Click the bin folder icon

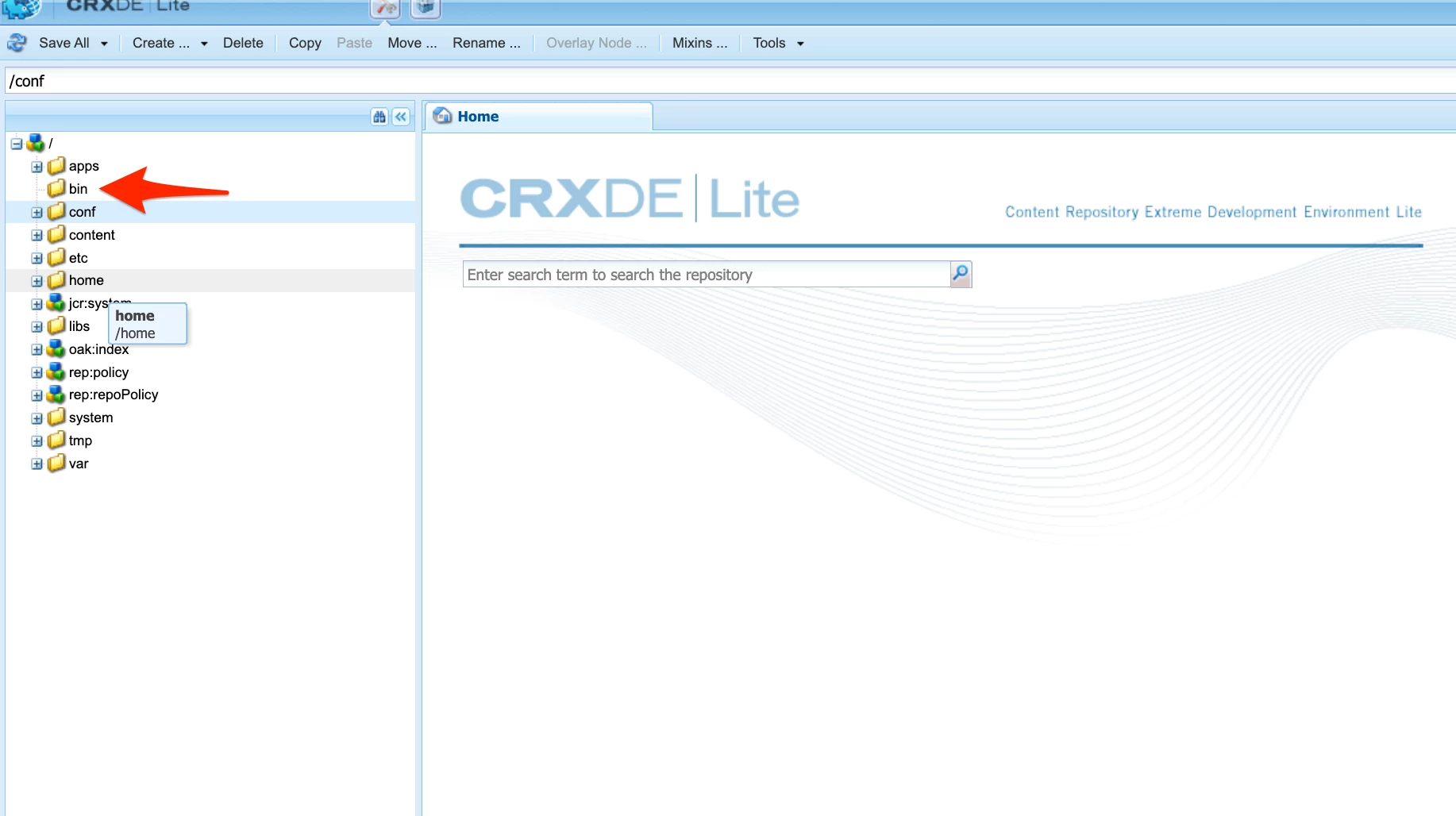click(x=56, y=189)
